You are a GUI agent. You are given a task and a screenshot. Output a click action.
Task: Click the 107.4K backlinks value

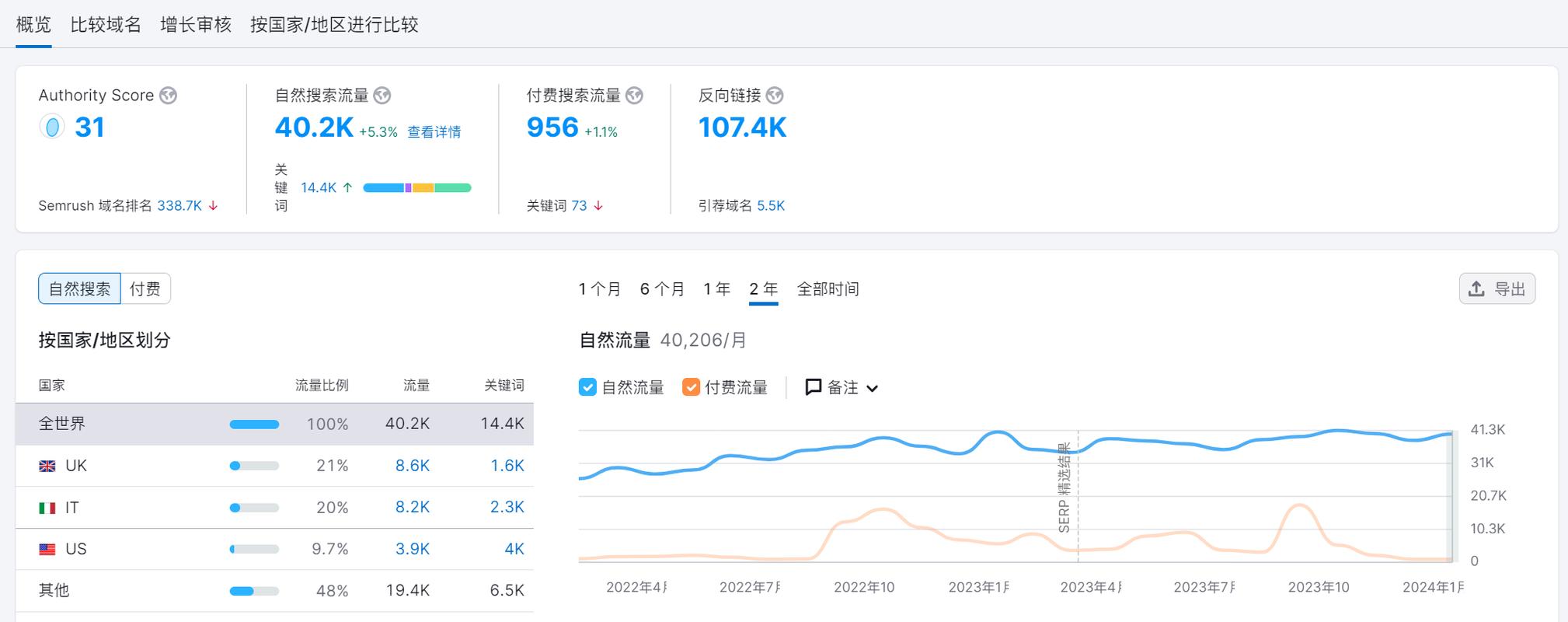[x=743, y=128]
